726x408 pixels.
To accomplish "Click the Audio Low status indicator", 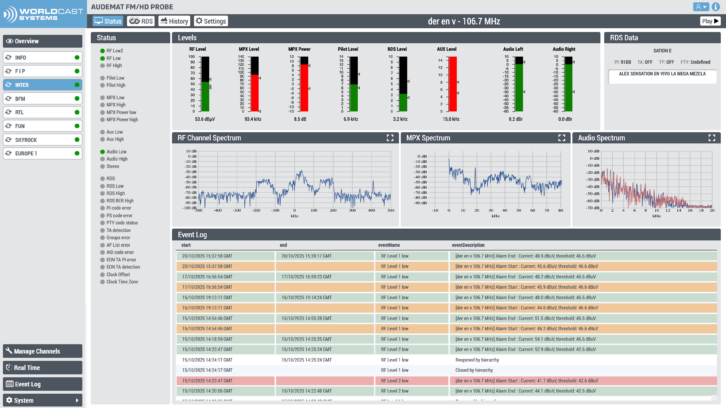I will tap(102, 151).
